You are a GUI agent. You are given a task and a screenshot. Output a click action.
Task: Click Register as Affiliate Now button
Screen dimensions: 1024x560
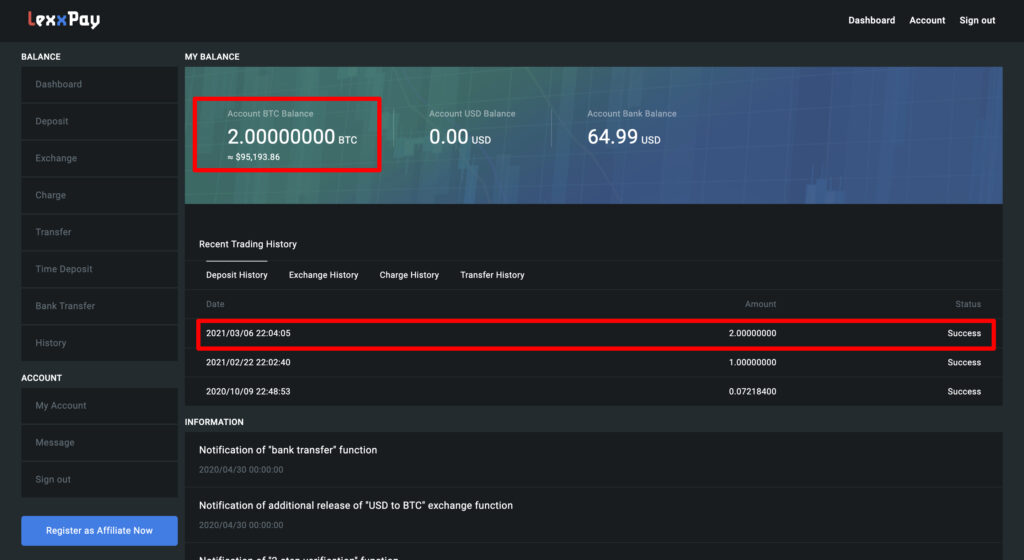point(99,531)
